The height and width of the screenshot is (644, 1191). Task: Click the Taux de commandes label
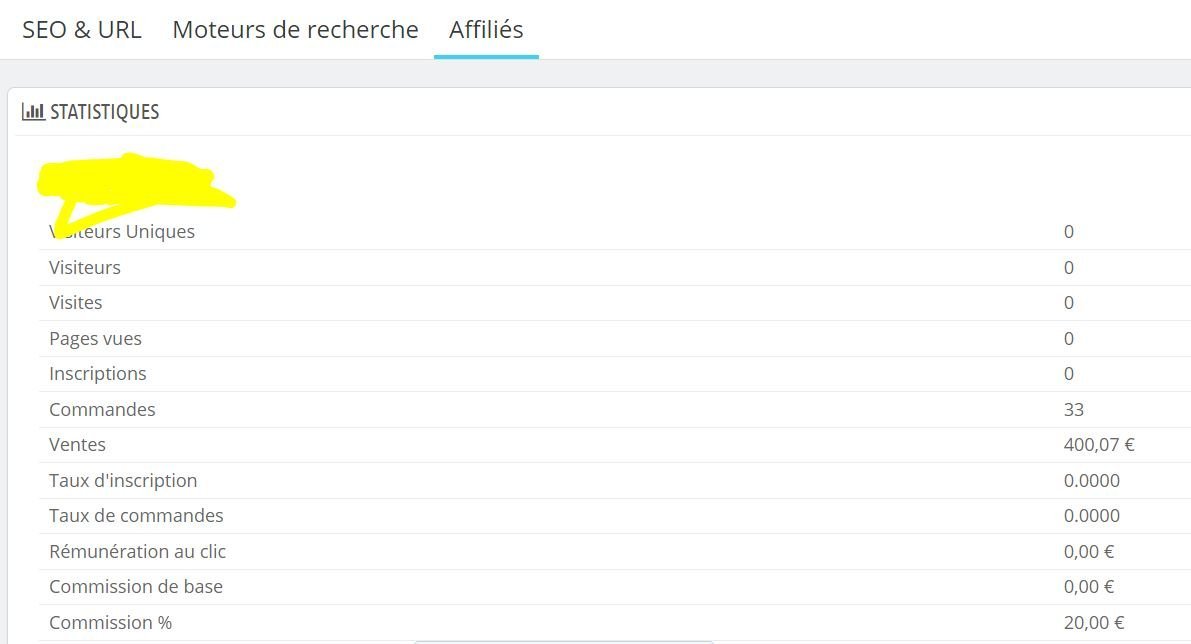click(137, 516)
